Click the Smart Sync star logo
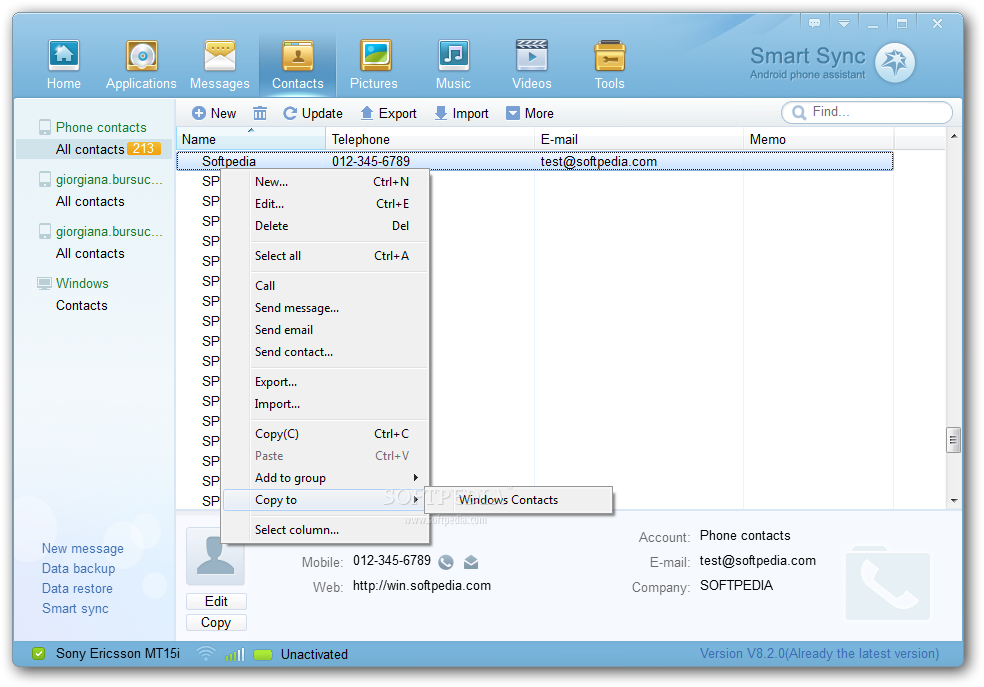 click(895, 62)
